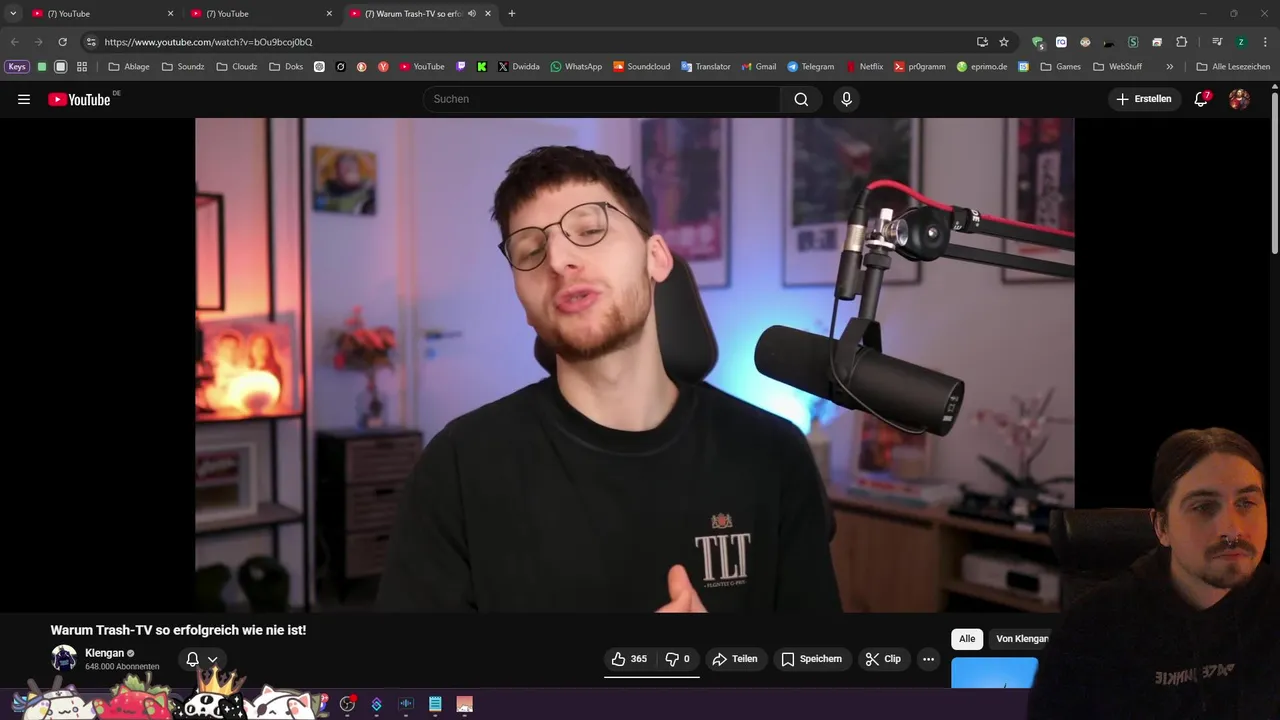1280x720 pixels.
Task: Share the video via Teilen
Action: pyautogui.click(x=735, y=659)
